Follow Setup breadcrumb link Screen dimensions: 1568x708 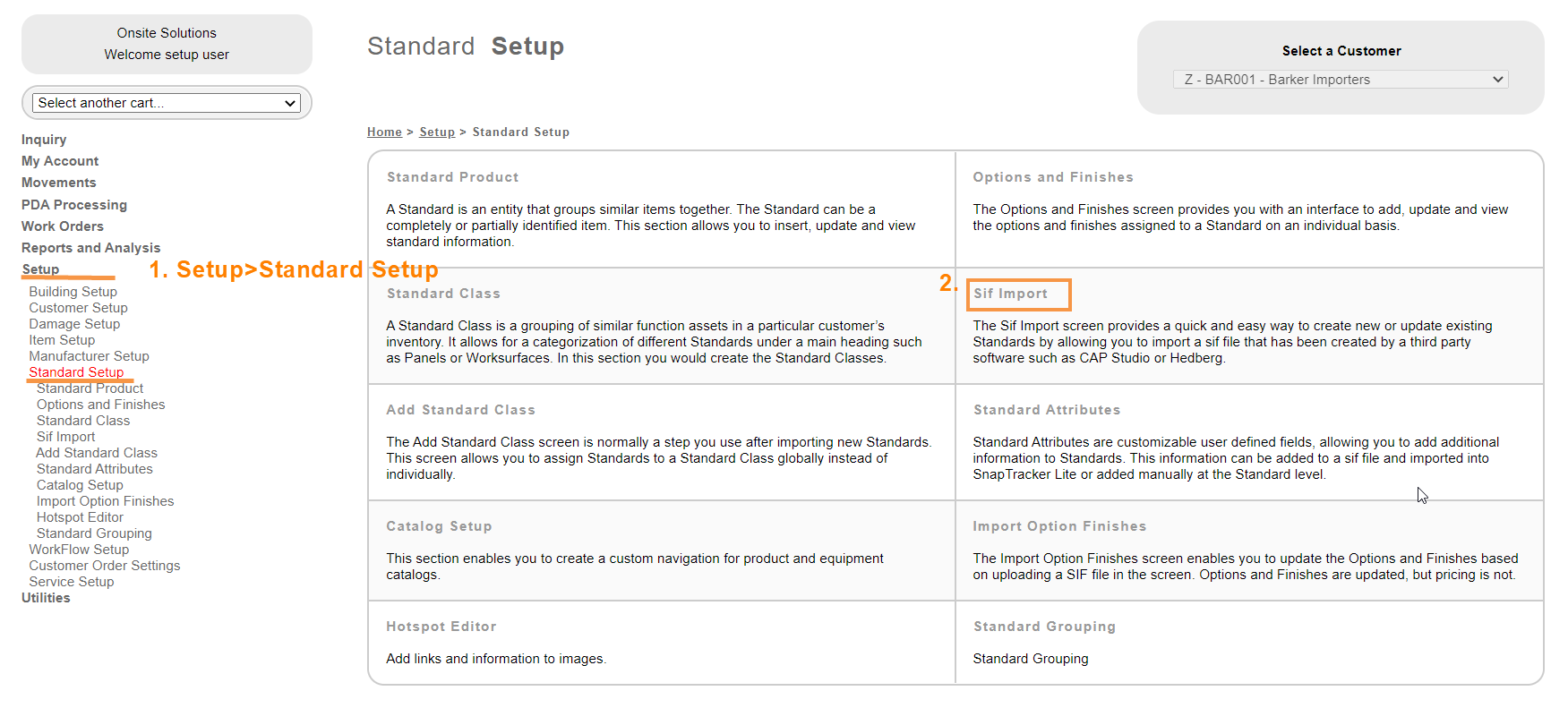(437, 132)
